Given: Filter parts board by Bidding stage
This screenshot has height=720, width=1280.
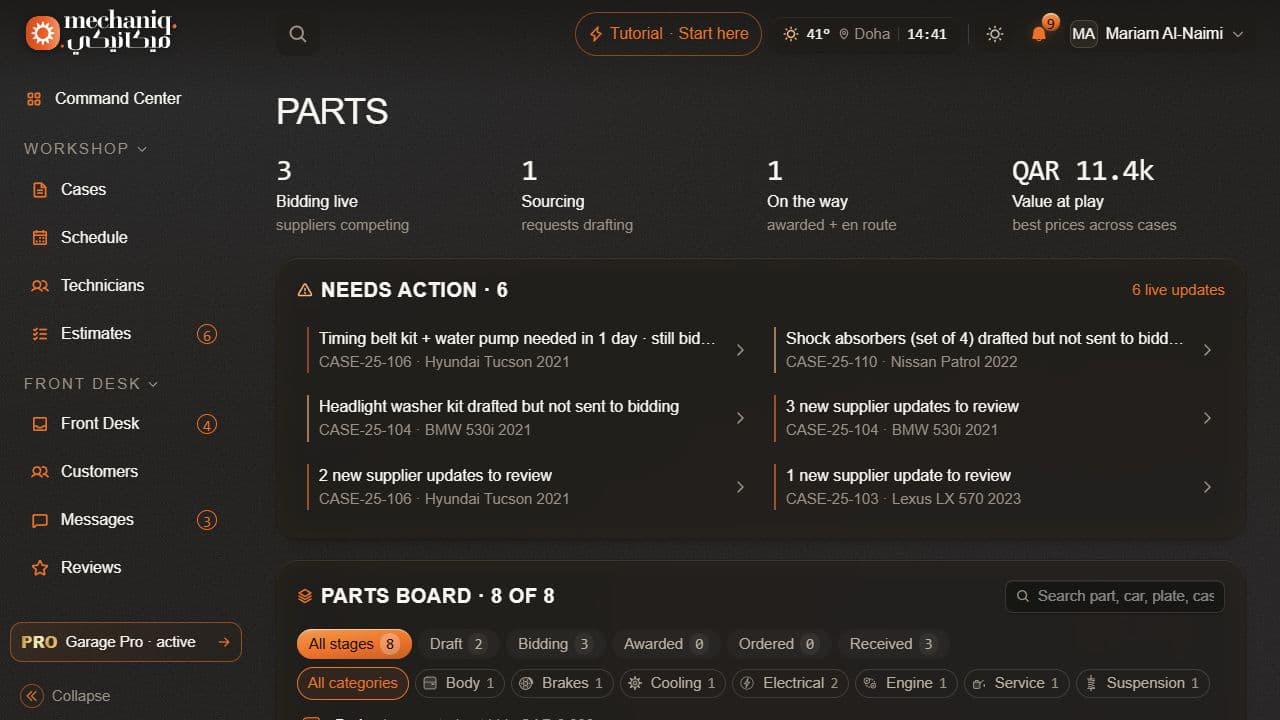Looking at the screenshot, I should pos(555,644).
